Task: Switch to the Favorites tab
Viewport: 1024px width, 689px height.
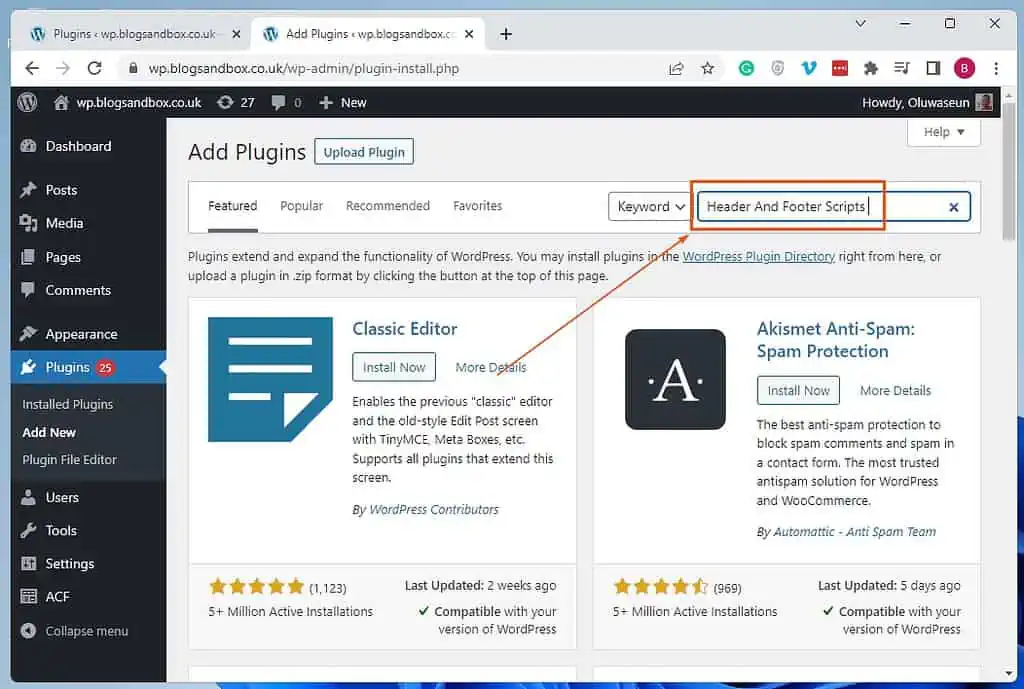Action: pyautogui.click(x=477, y=206)
